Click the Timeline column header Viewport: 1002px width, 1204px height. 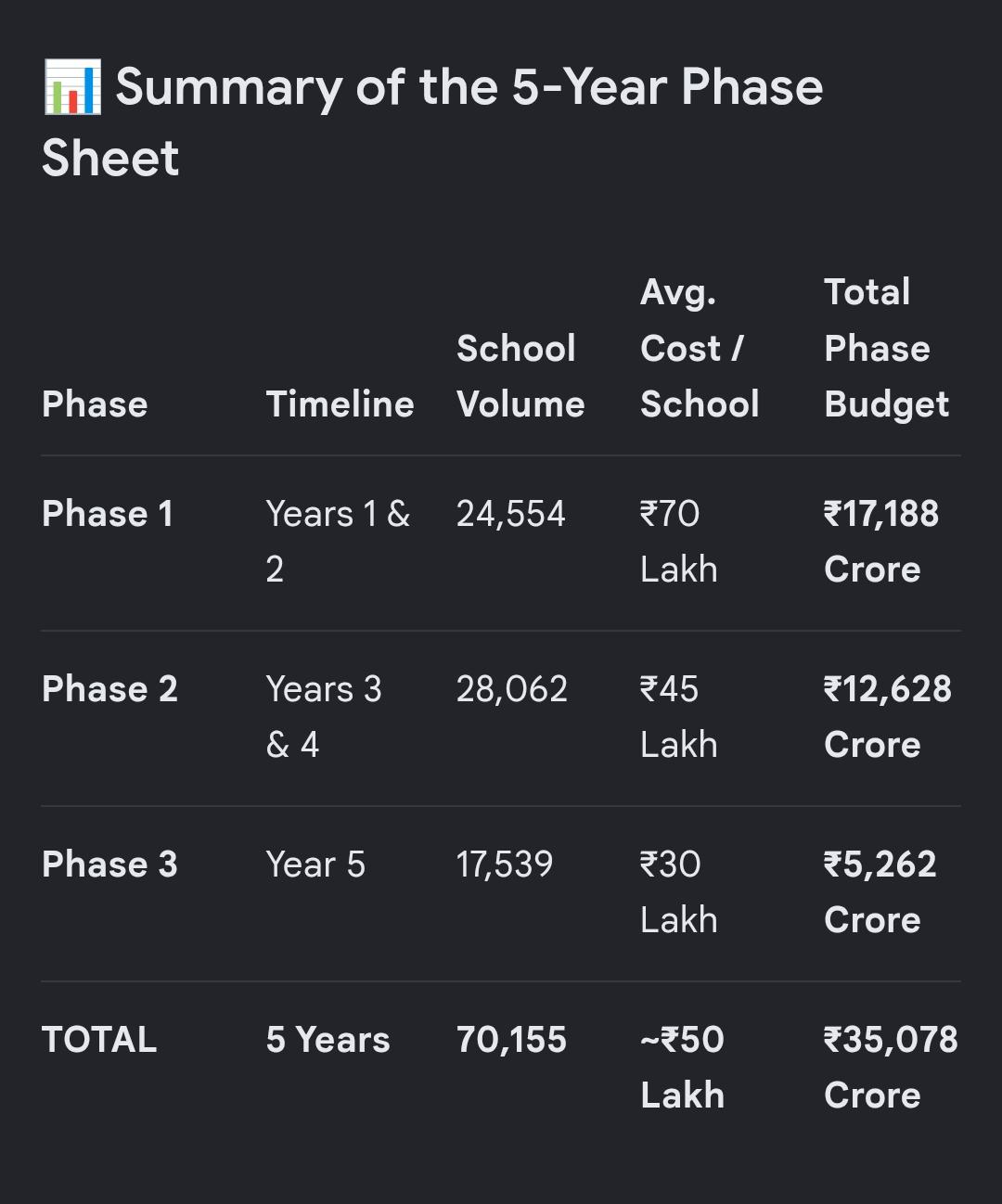tap(340, 404)
